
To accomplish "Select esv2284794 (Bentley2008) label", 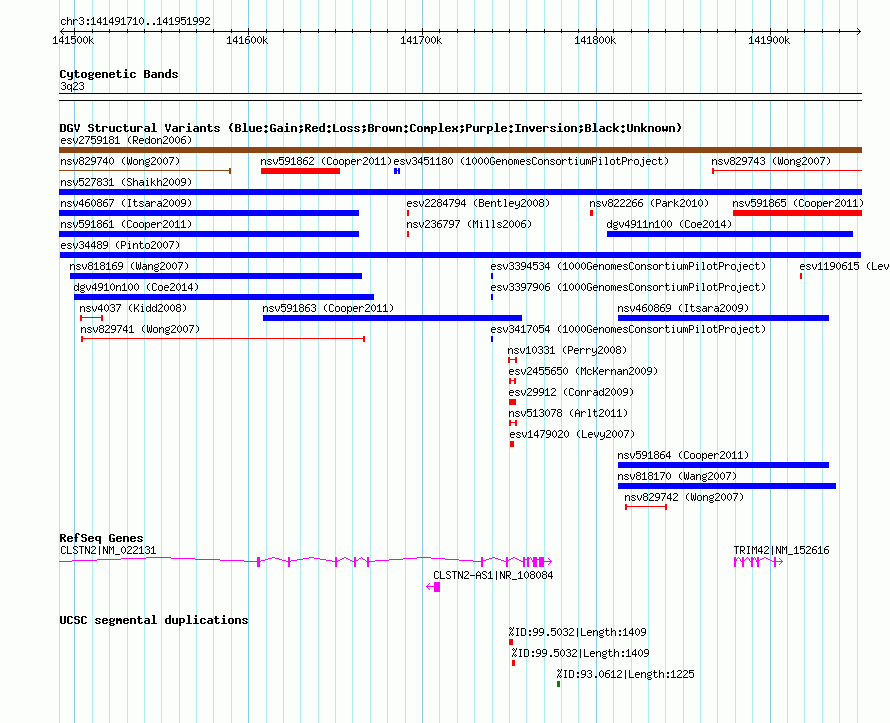I will pos(478,203).
